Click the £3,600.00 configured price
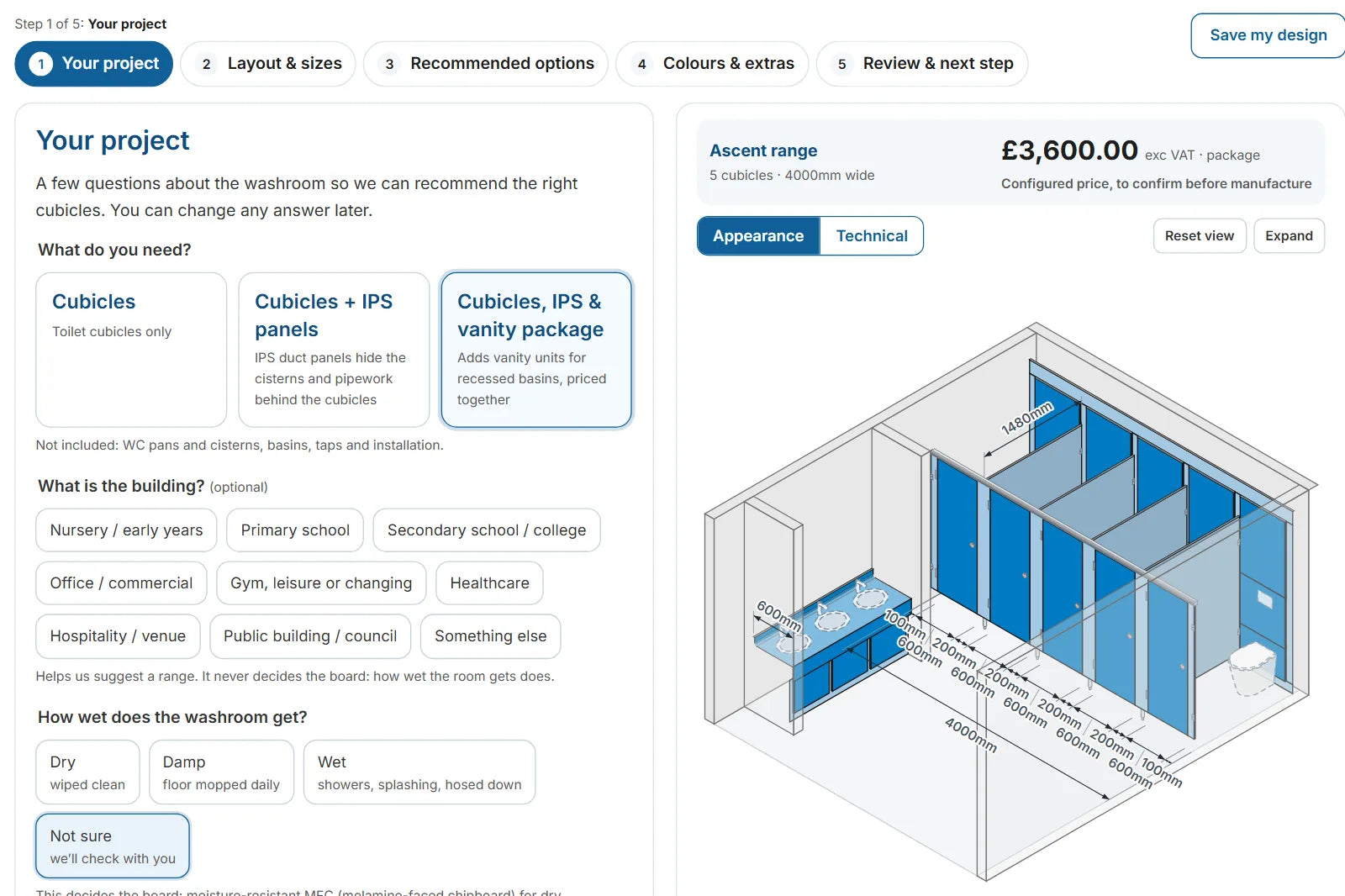Viewport: 1345px width, 896px height. pyautogui.click(x=1069, y=150)
